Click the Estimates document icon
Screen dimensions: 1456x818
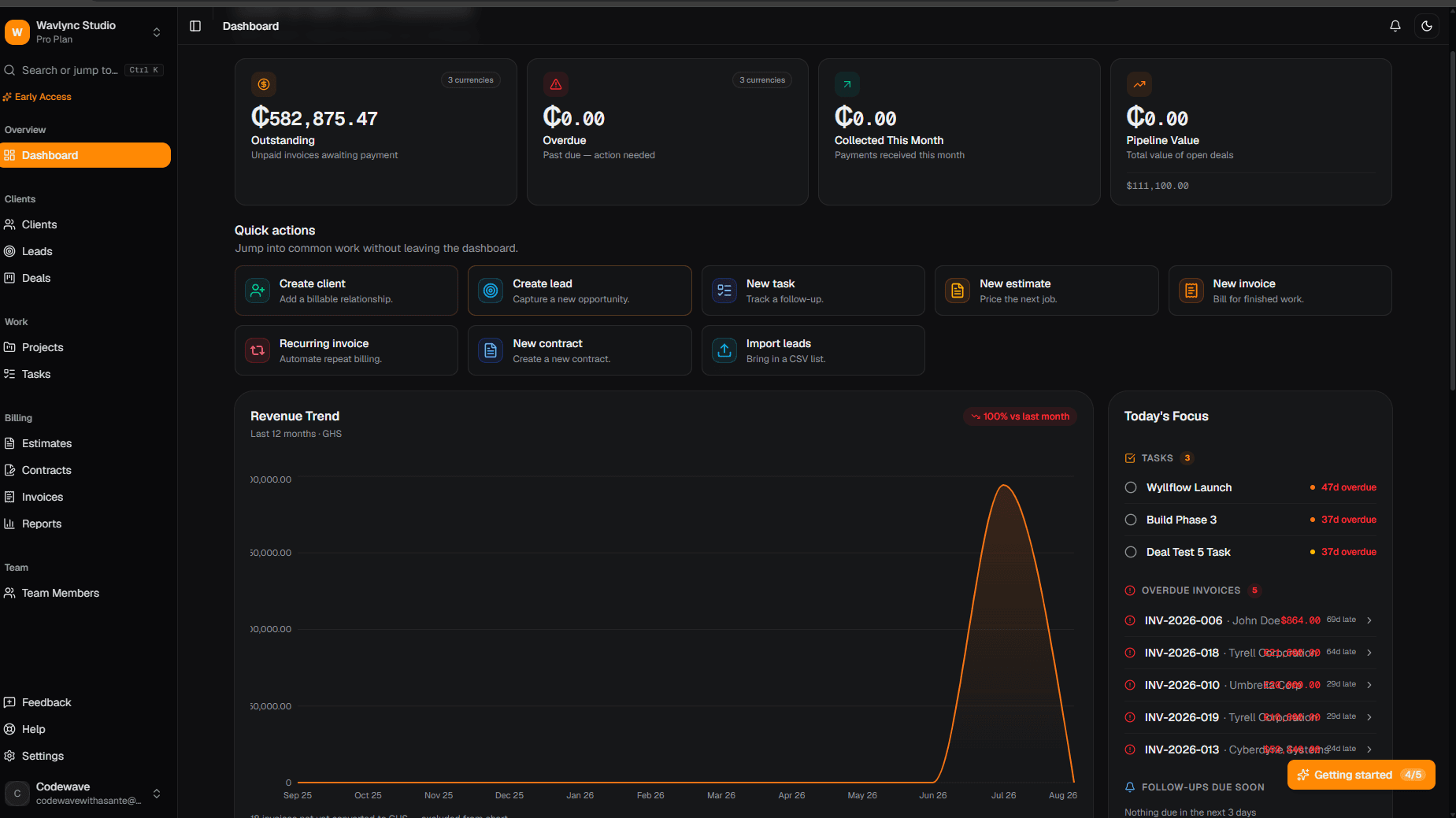click(x=9, y=443)
